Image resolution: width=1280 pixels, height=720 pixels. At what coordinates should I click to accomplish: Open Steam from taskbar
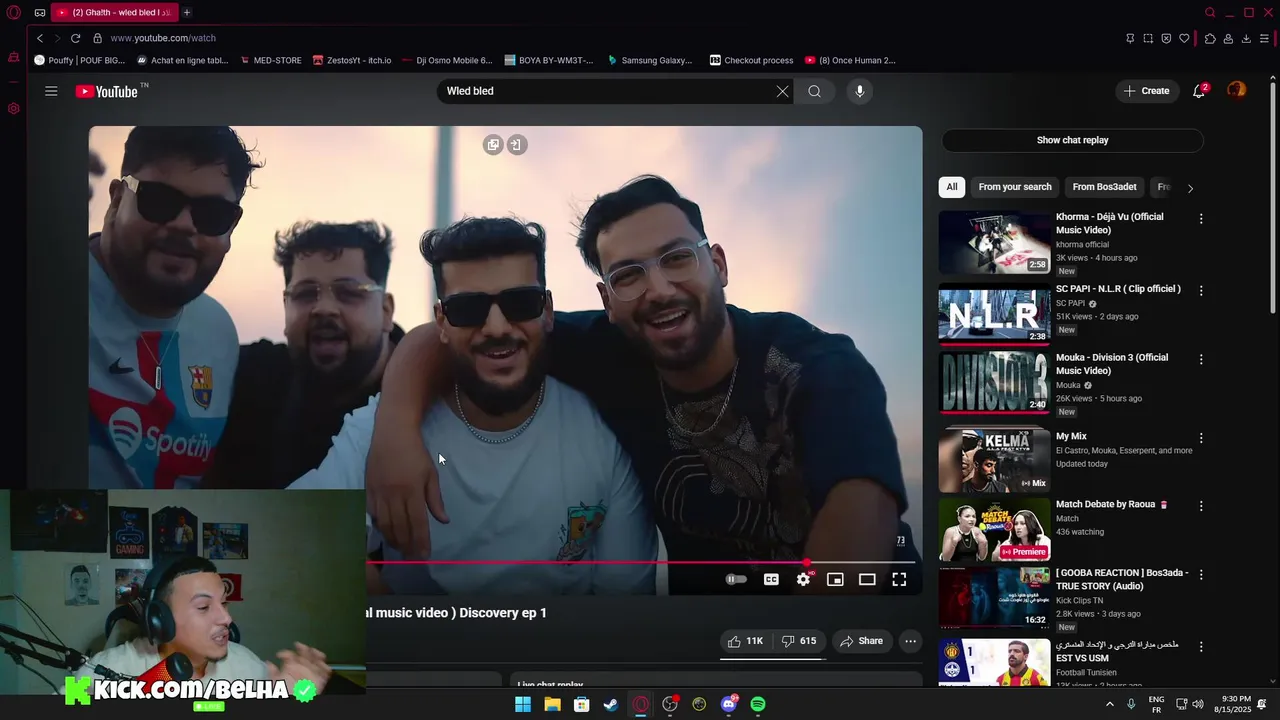point(611,704)
